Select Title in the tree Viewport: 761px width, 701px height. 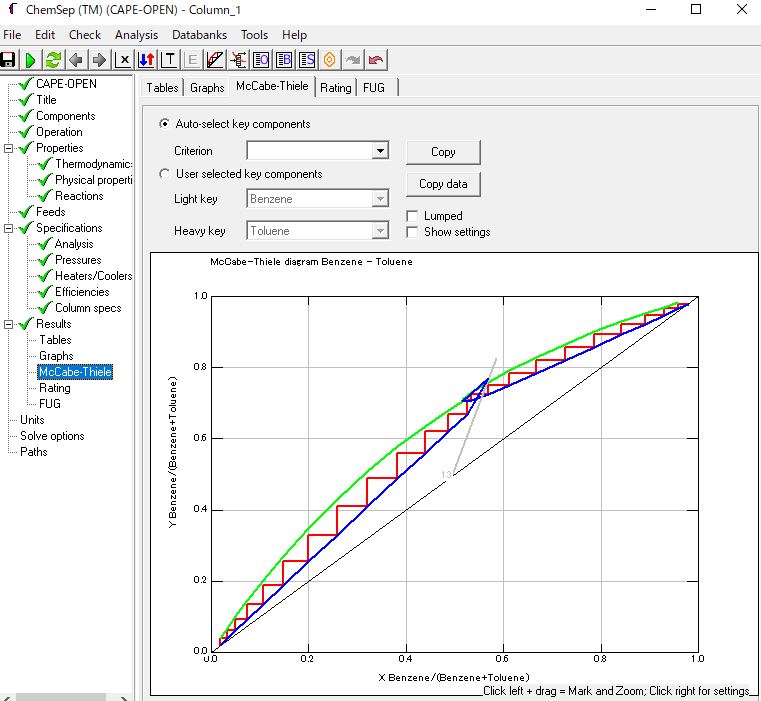pyautogui.click(x=46, y=100)
